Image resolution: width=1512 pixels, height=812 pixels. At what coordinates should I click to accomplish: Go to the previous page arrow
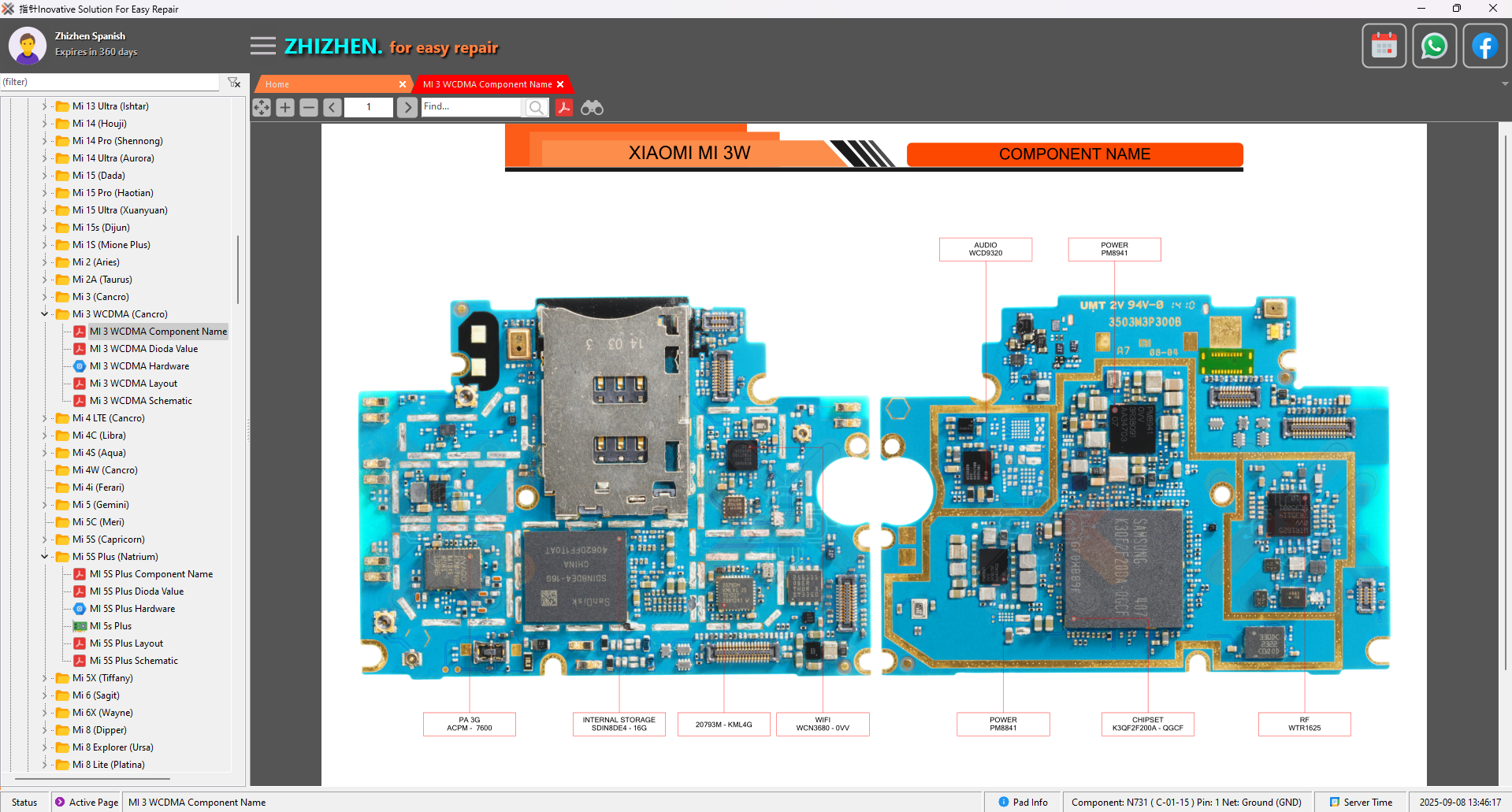(x=332, y=108)
